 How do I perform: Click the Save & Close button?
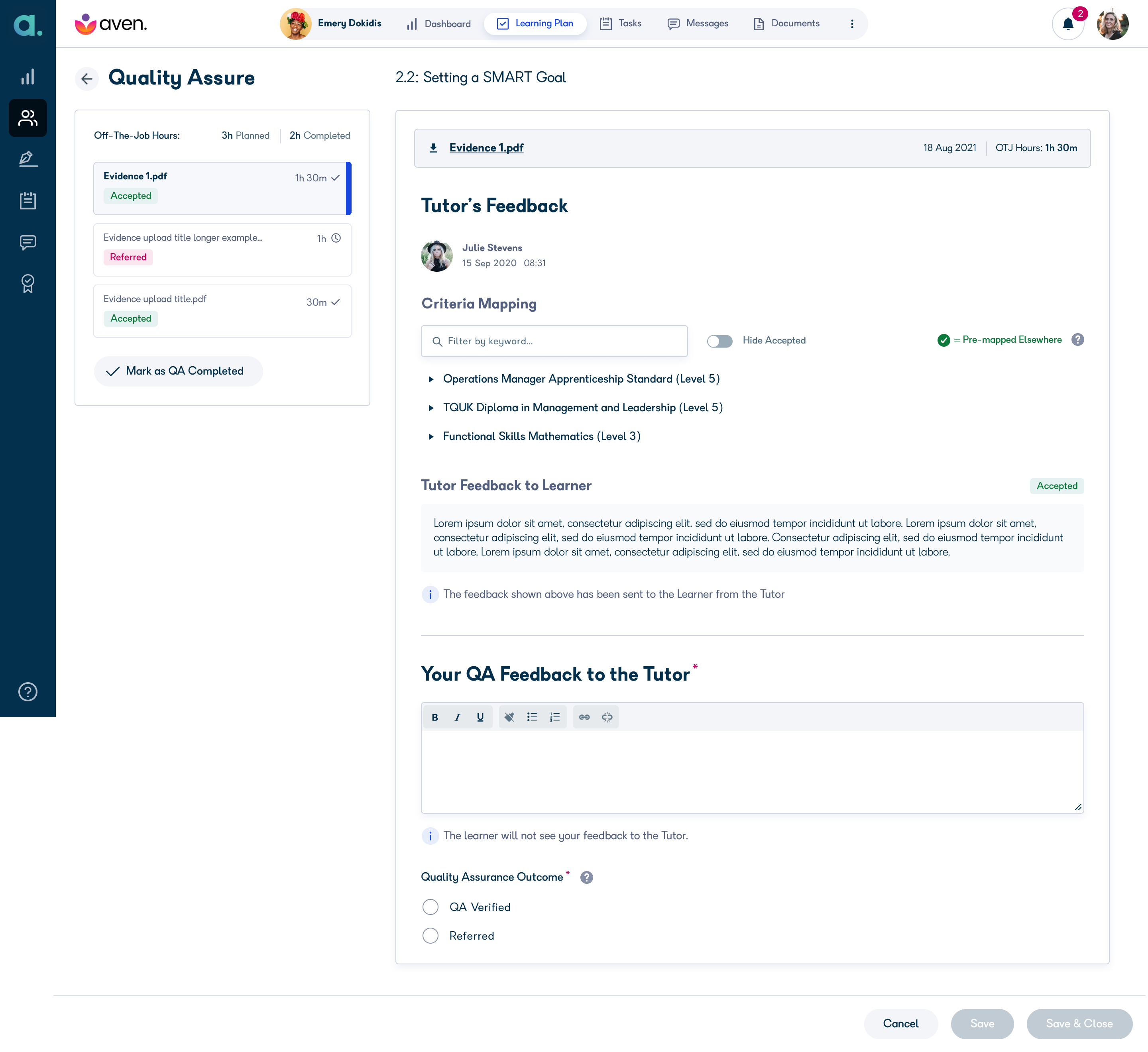(1079, 1024)
